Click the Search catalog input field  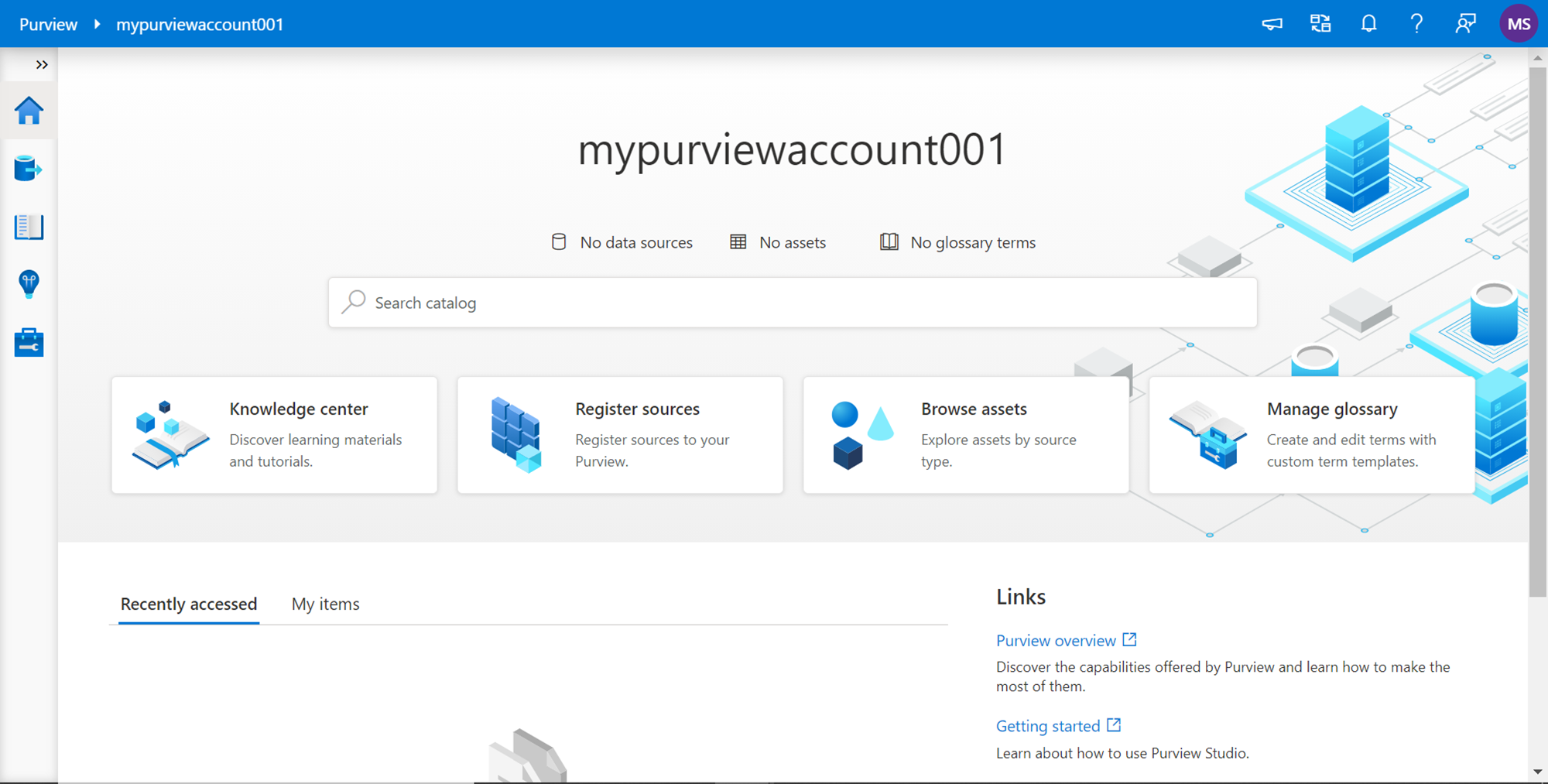pyautogui.click(x=793, y=303)
